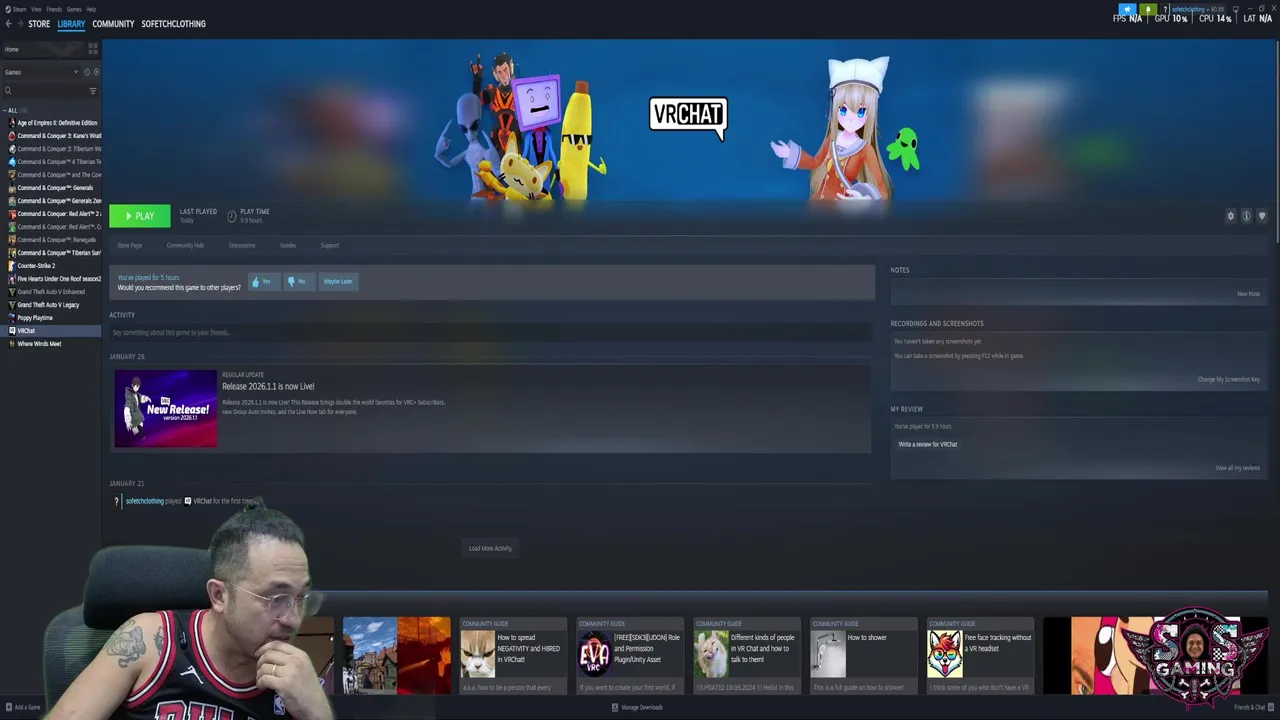
Task: Click the search magnifier in library sidebar
Action: pyautogui.click(x=8, y=91)
